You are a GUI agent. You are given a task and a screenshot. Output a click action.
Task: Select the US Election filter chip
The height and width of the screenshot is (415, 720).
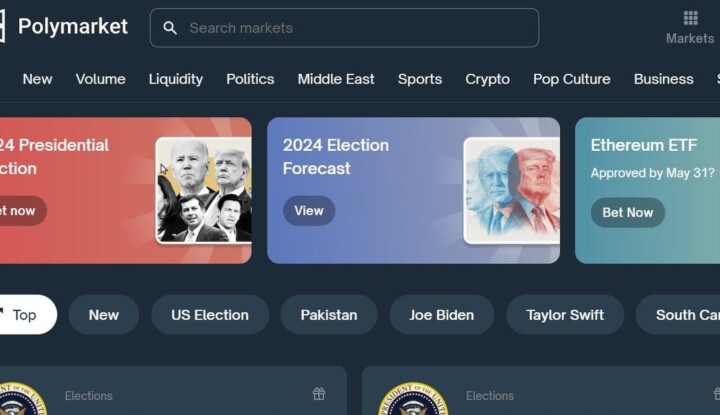point(210,314)
